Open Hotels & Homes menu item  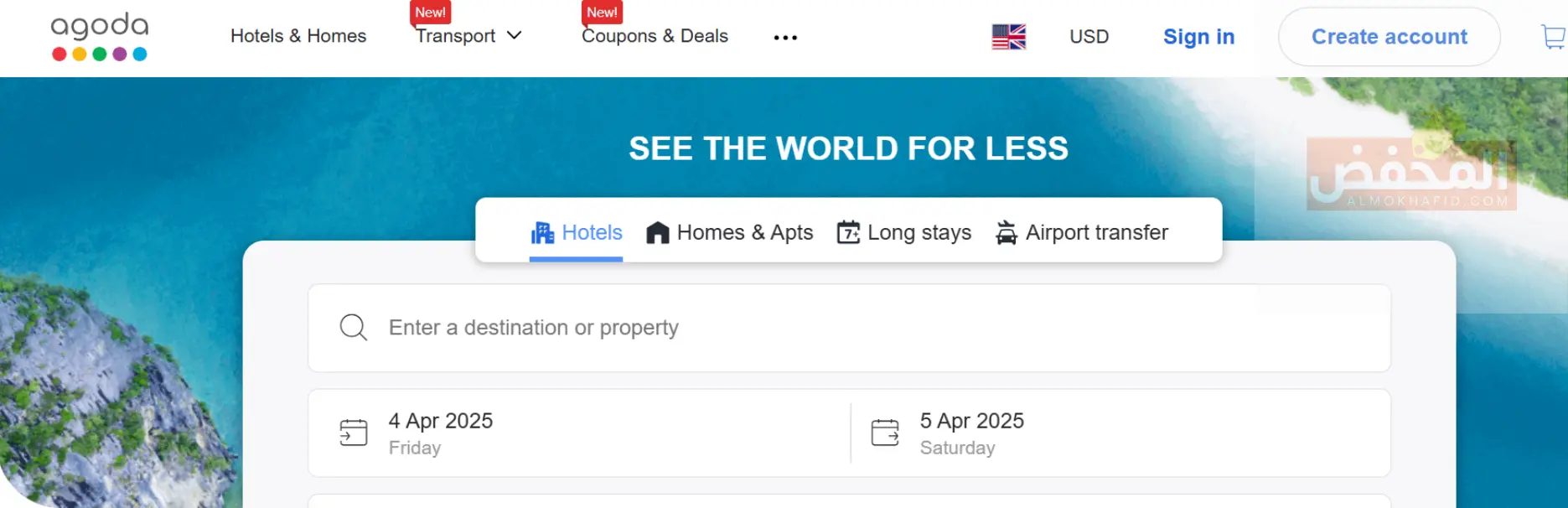click(x=298, y=36)
